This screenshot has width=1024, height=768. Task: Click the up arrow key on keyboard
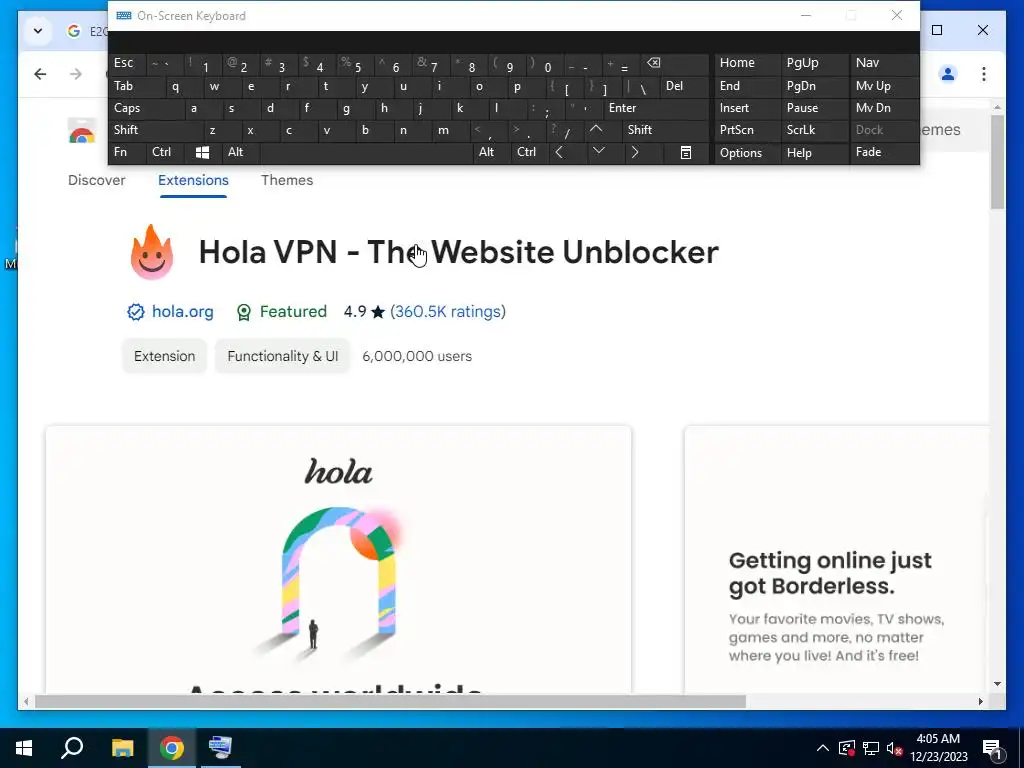(596, 130)
